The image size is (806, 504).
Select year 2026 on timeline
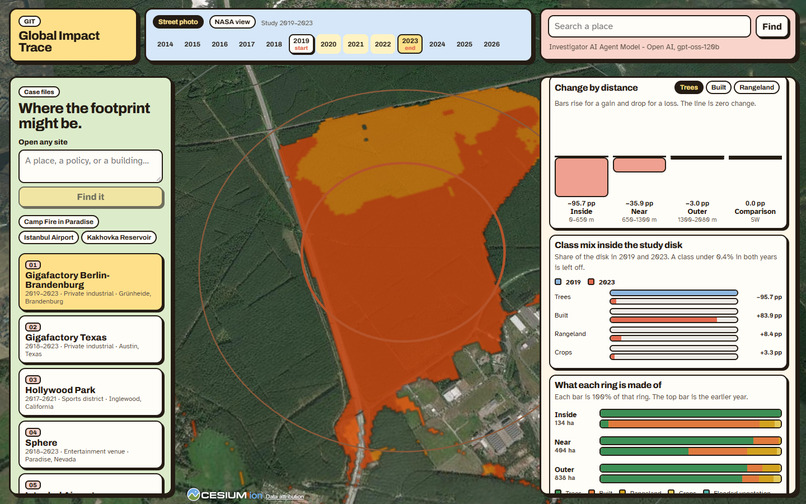pyautogui.click(x=491, y=44)
